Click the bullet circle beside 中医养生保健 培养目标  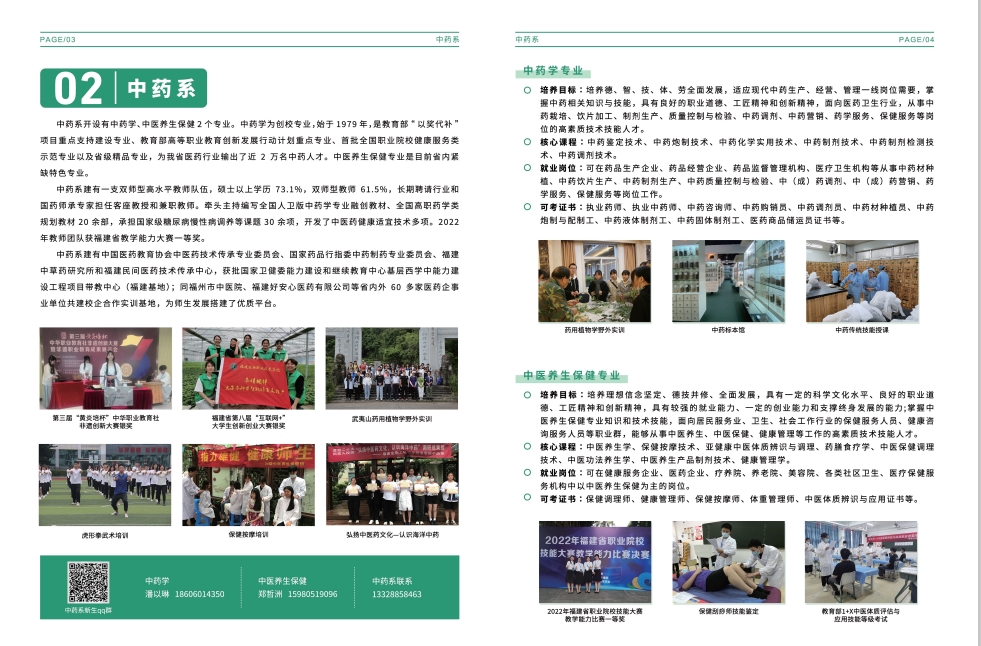tap(527, 395)
